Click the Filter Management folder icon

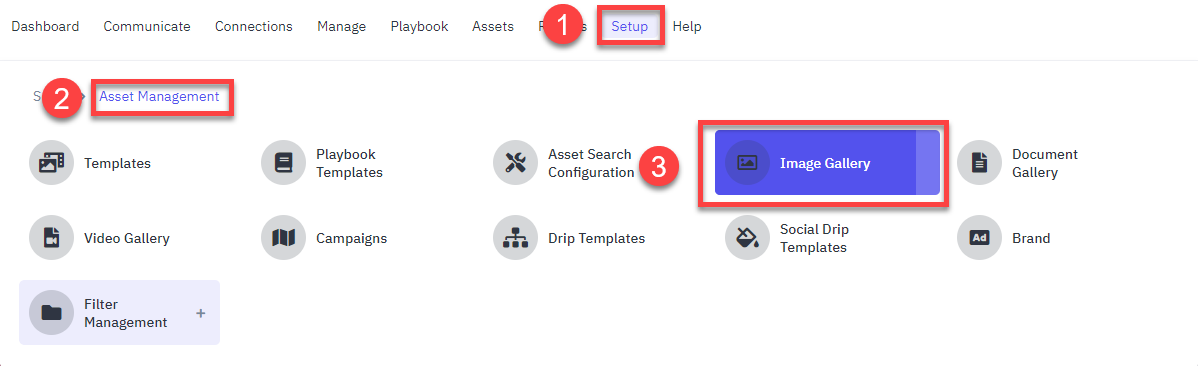pyautogui.click(x=51, y=313)
